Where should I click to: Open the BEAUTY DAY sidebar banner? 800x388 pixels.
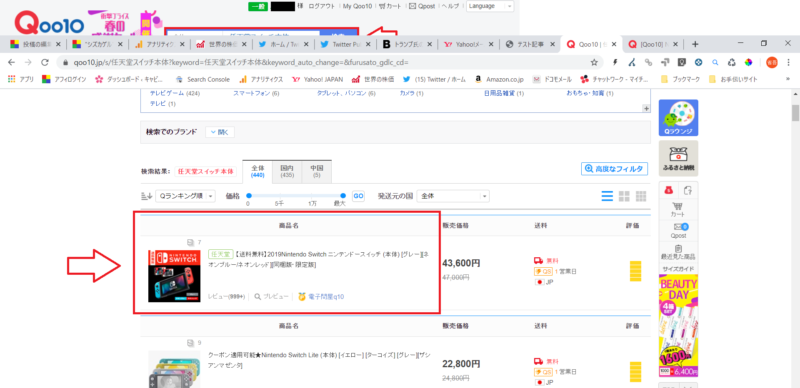pos(678,326)
